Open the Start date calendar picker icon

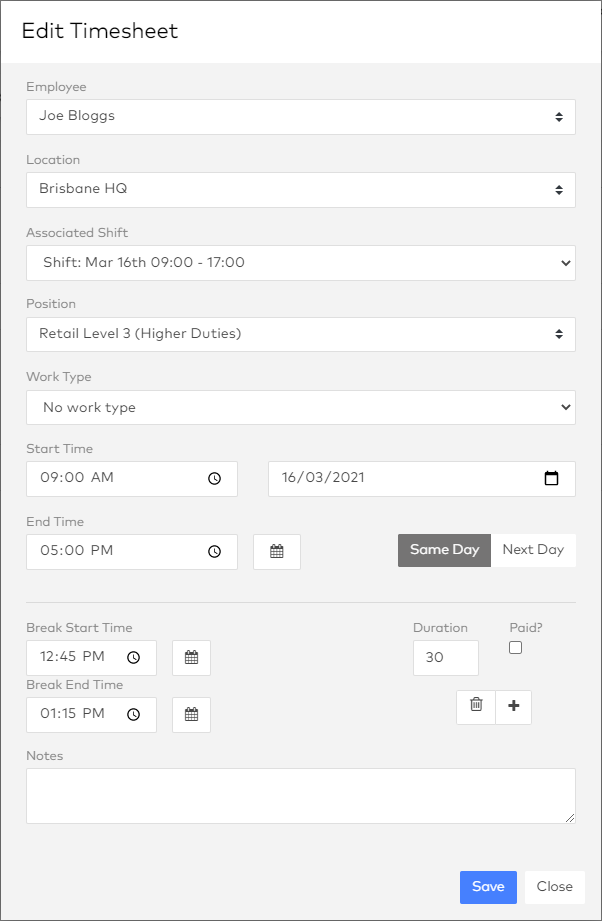(551, 478)
